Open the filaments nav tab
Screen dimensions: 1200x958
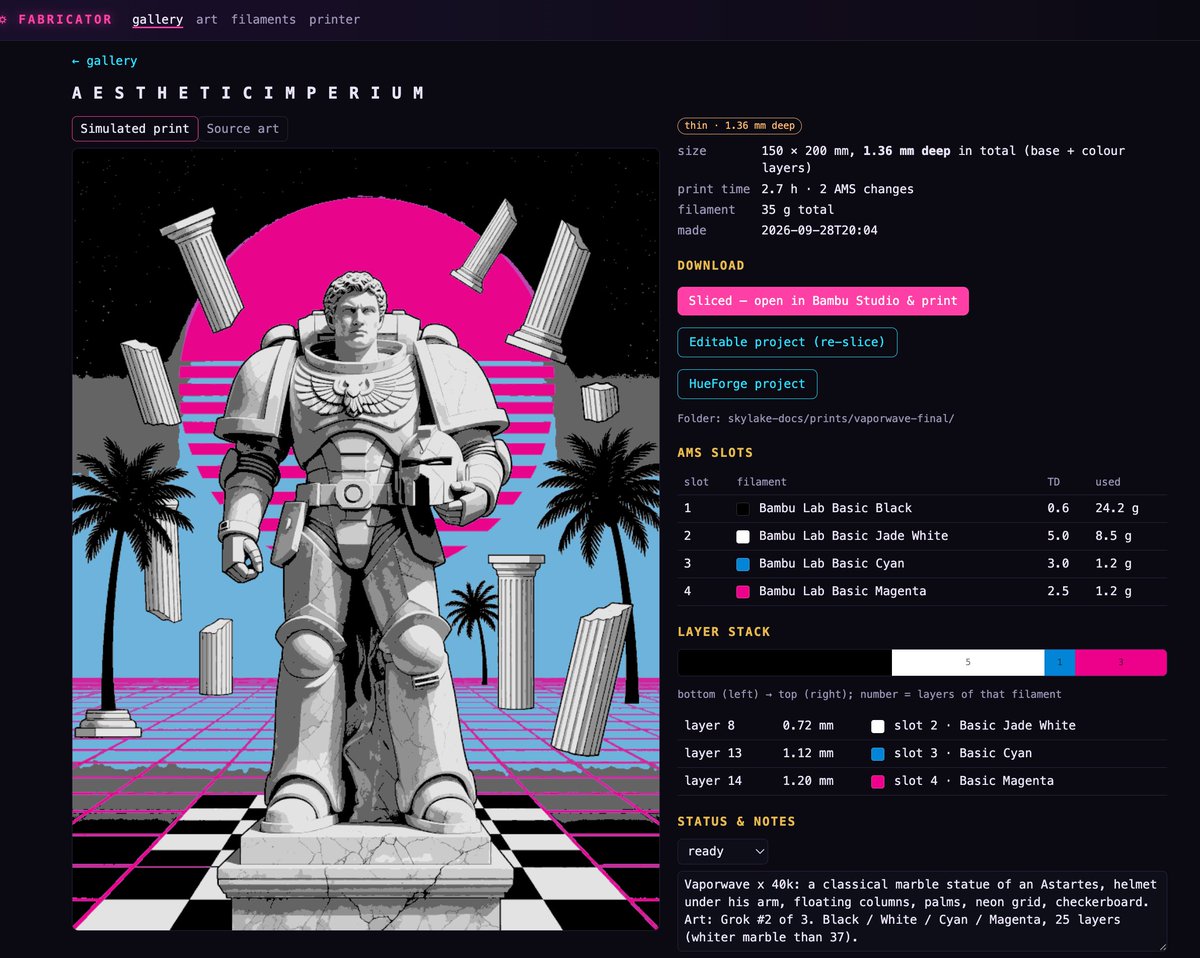tap(263, 19)
